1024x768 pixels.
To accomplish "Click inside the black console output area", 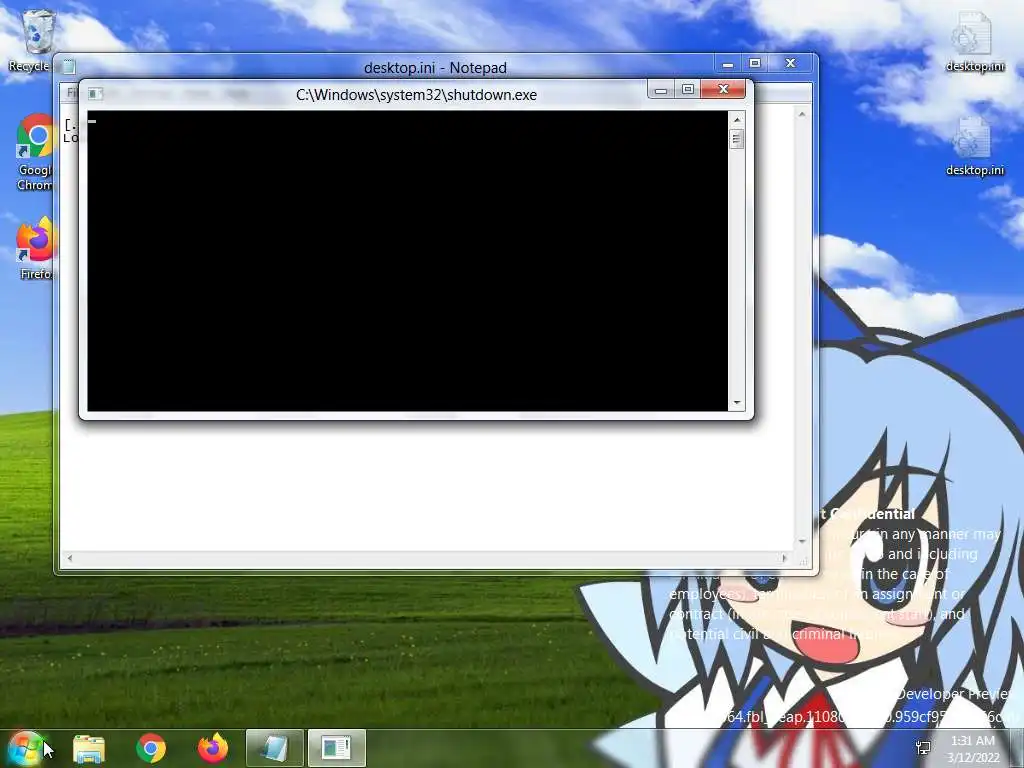I will [408, 261].
